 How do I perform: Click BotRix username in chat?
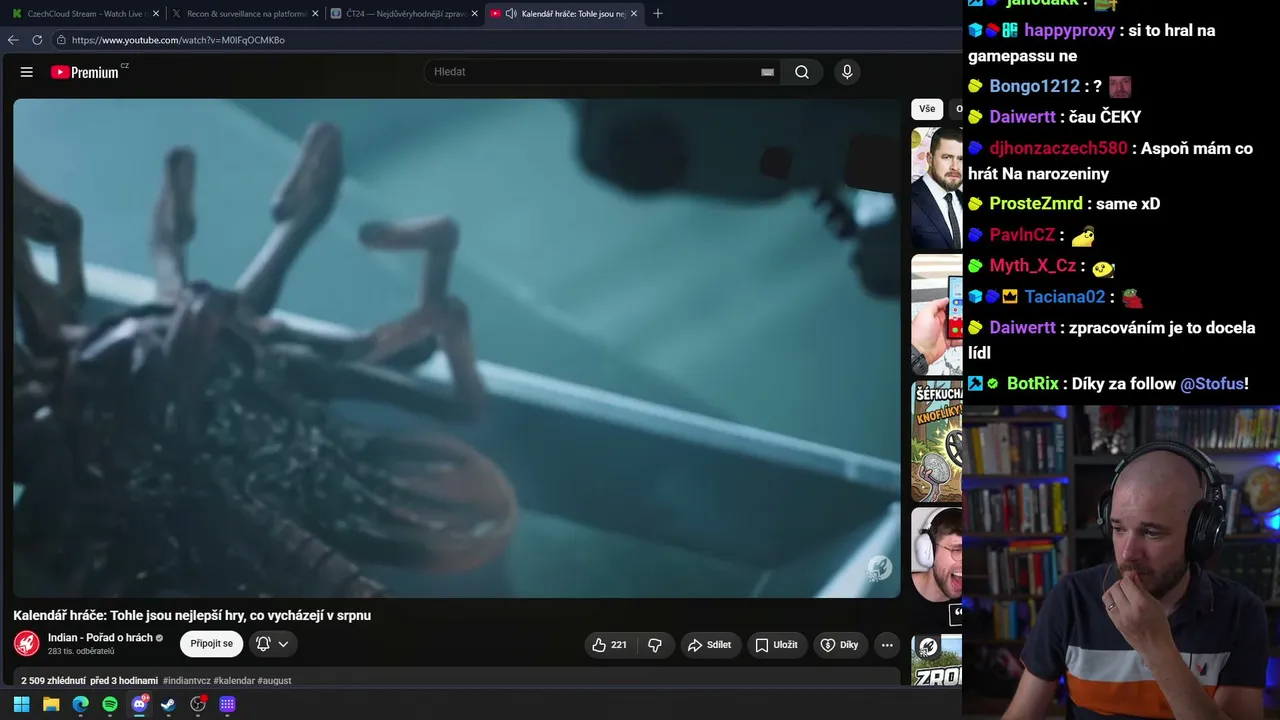[1033, 384]
